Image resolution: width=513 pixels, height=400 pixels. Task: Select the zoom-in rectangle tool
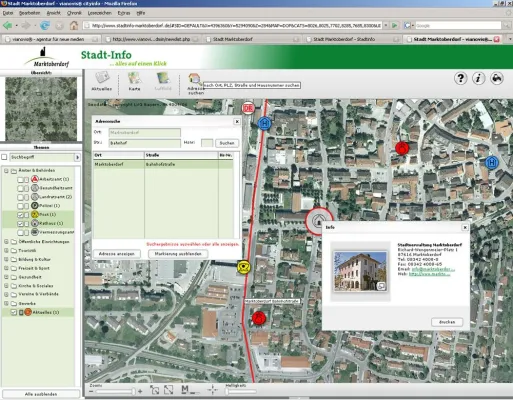click(x=154, y=390)
